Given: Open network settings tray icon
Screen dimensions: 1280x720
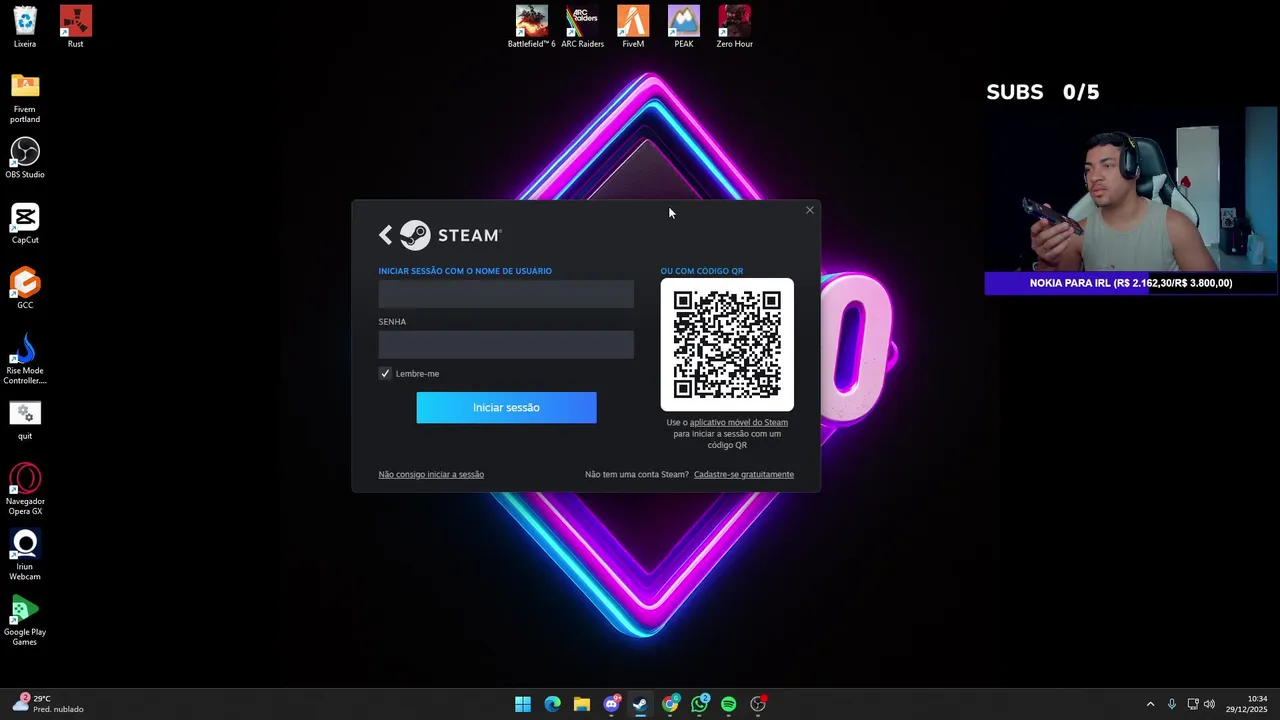Looking at the screenshot, I should 1193,704.
